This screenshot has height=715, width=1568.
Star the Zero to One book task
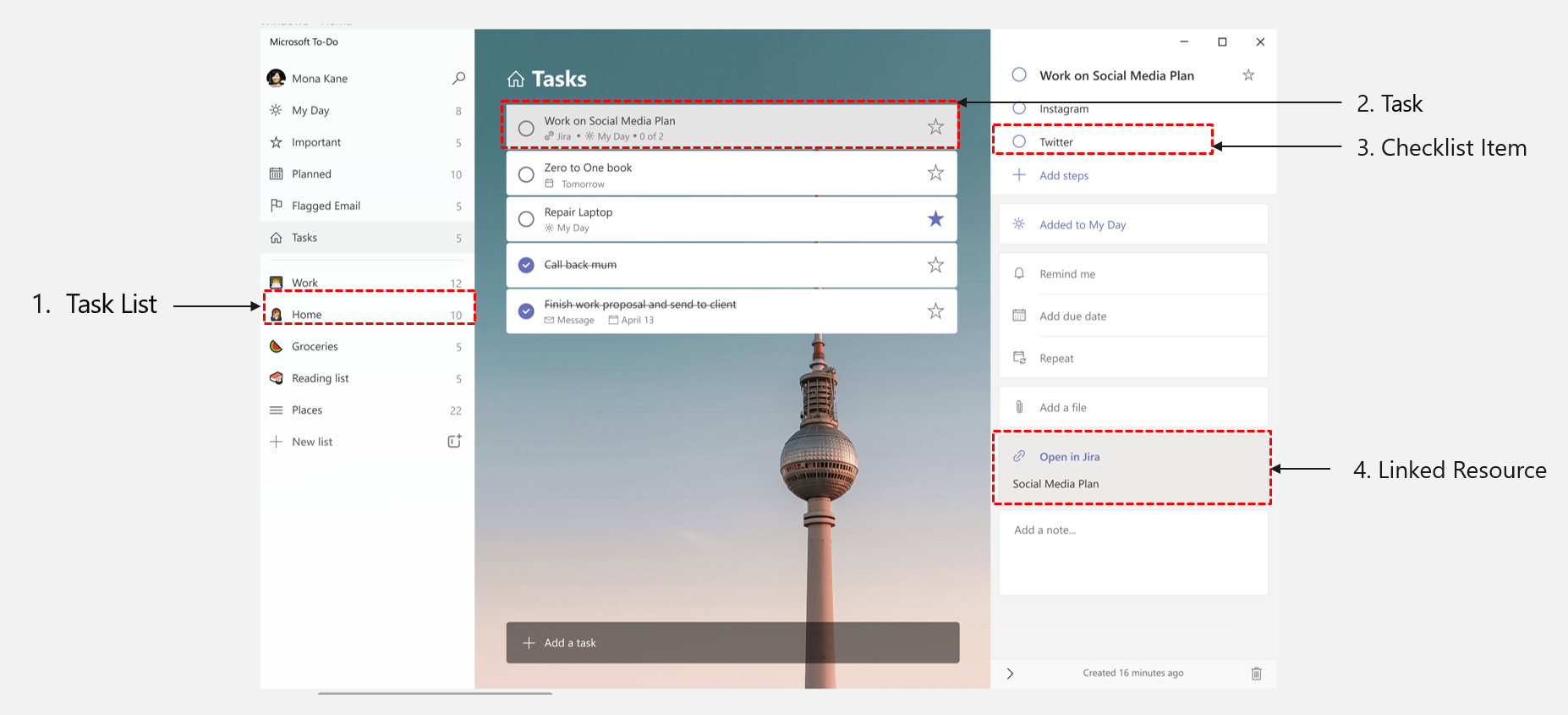tap(935, 173)
